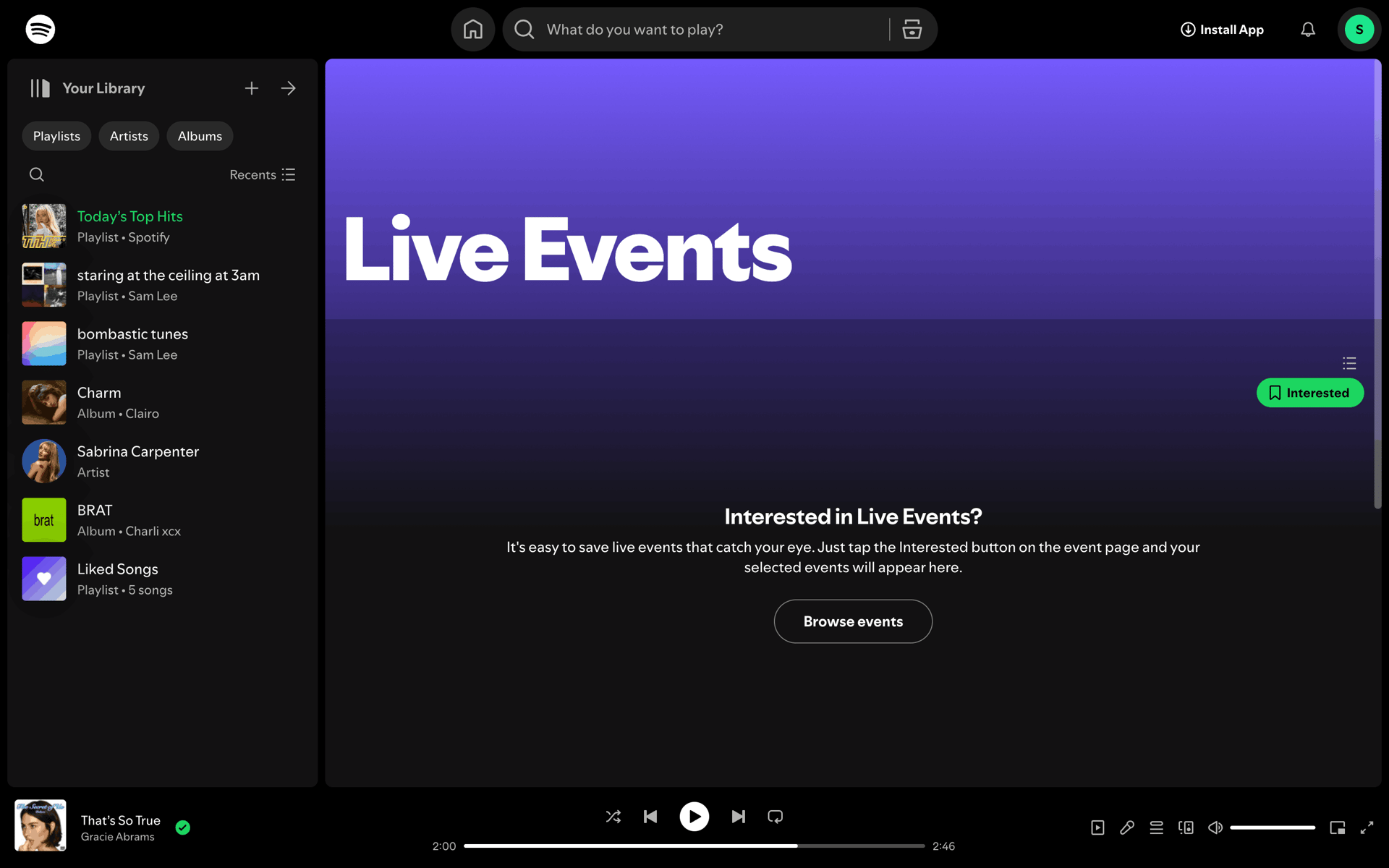The image size is (1389, 868).
Task: Click total duration 2:46 label
Action: click(x=943, y=846)
